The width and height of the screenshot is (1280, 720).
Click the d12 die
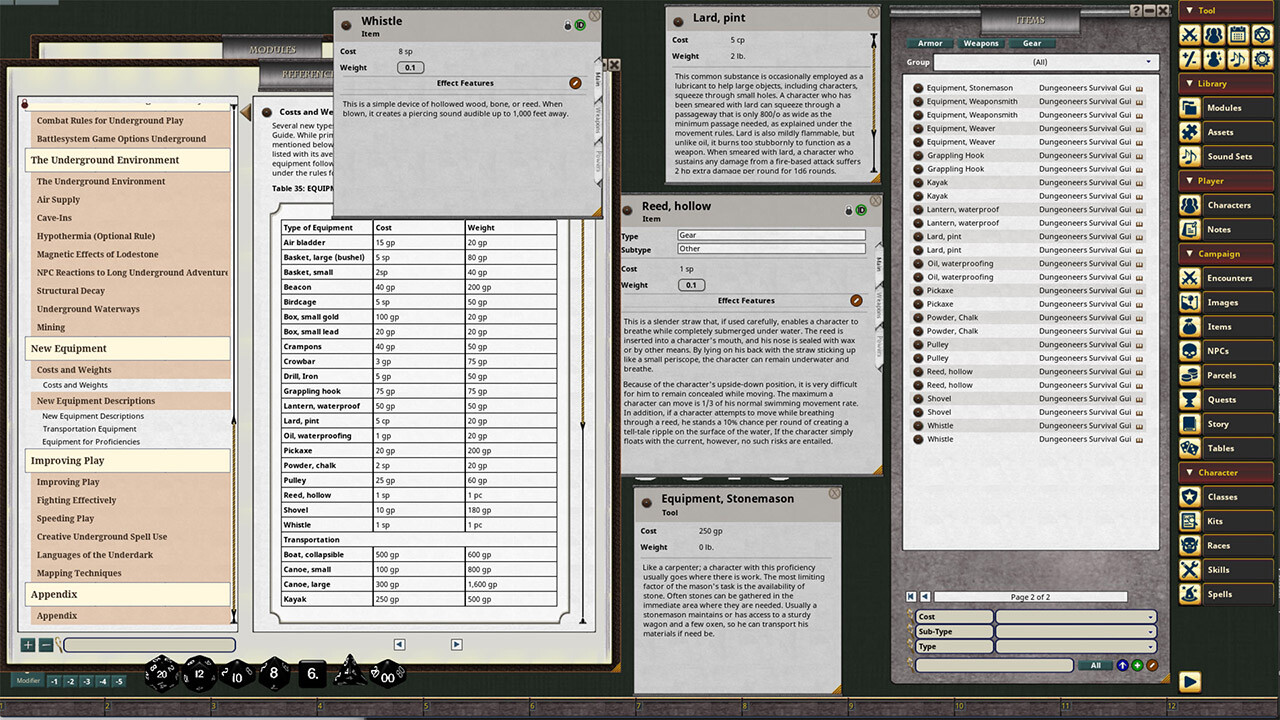click(199, 674)
